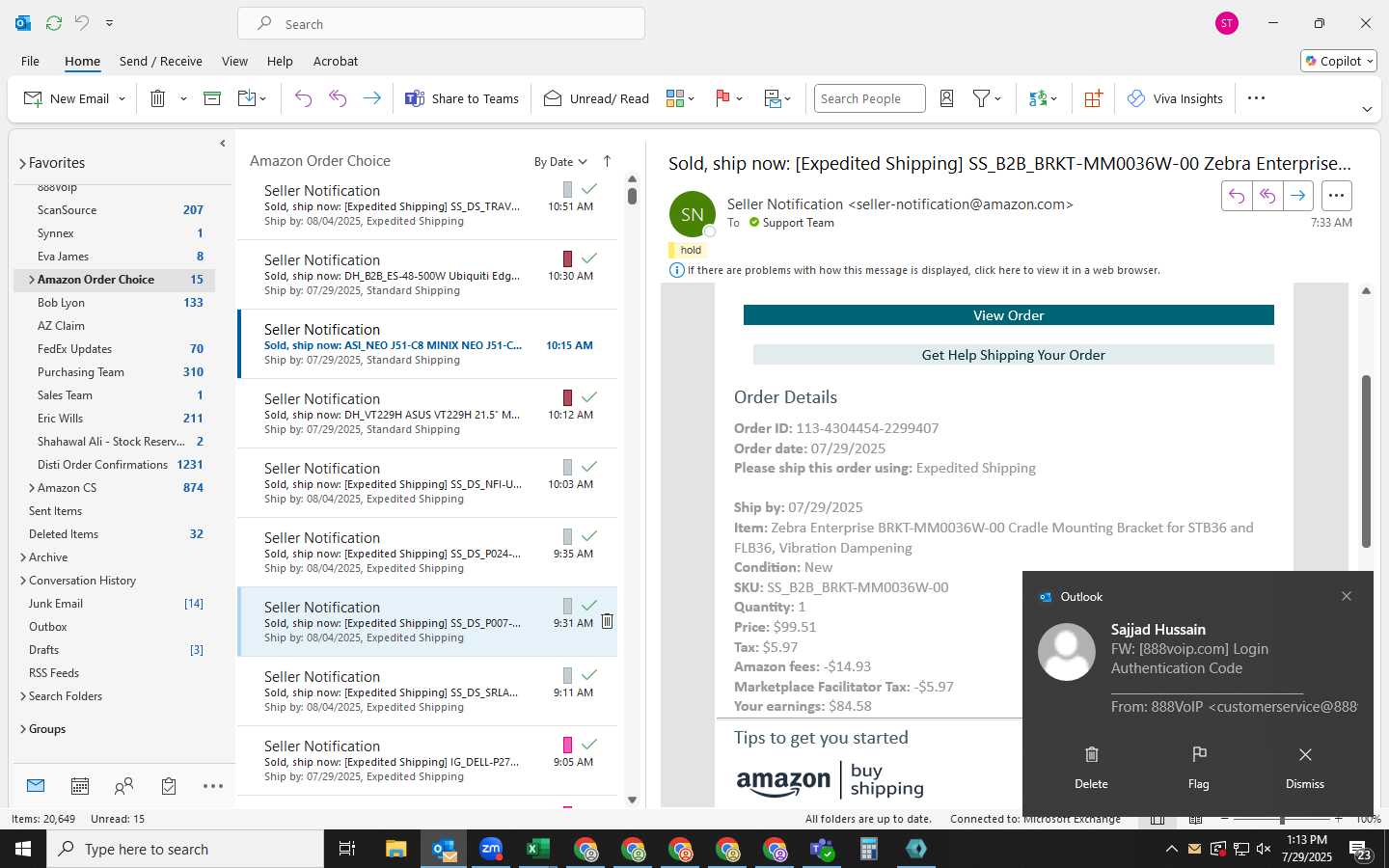The height and width of the screenshot is (868, 1389).
Task: Open Send / Receive tab
Action: tap(161, 61)
